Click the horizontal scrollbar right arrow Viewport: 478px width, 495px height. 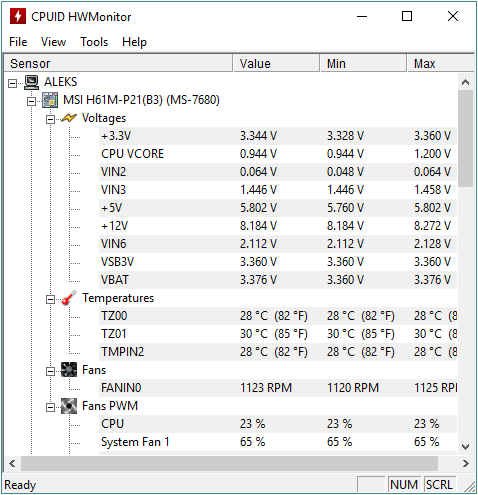pos(466,463)
